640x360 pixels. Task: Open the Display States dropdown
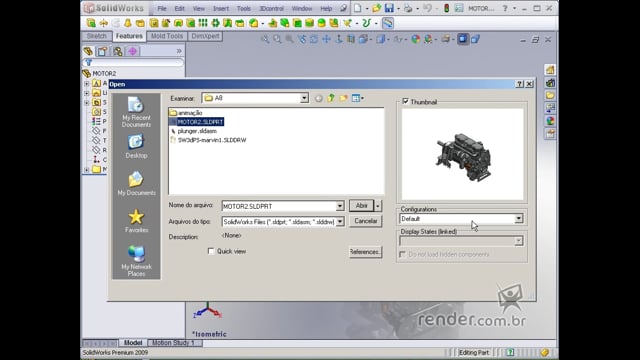click(x=518, y=241)
